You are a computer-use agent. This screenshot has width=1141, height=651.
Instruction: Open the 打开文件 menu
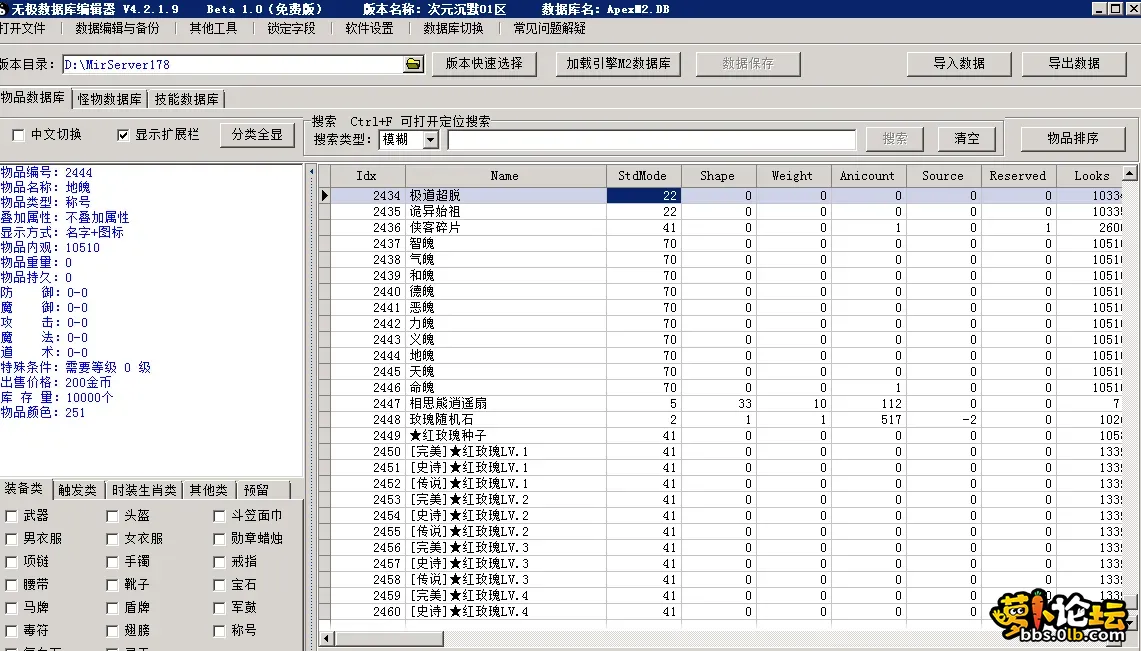pos(23,28)
